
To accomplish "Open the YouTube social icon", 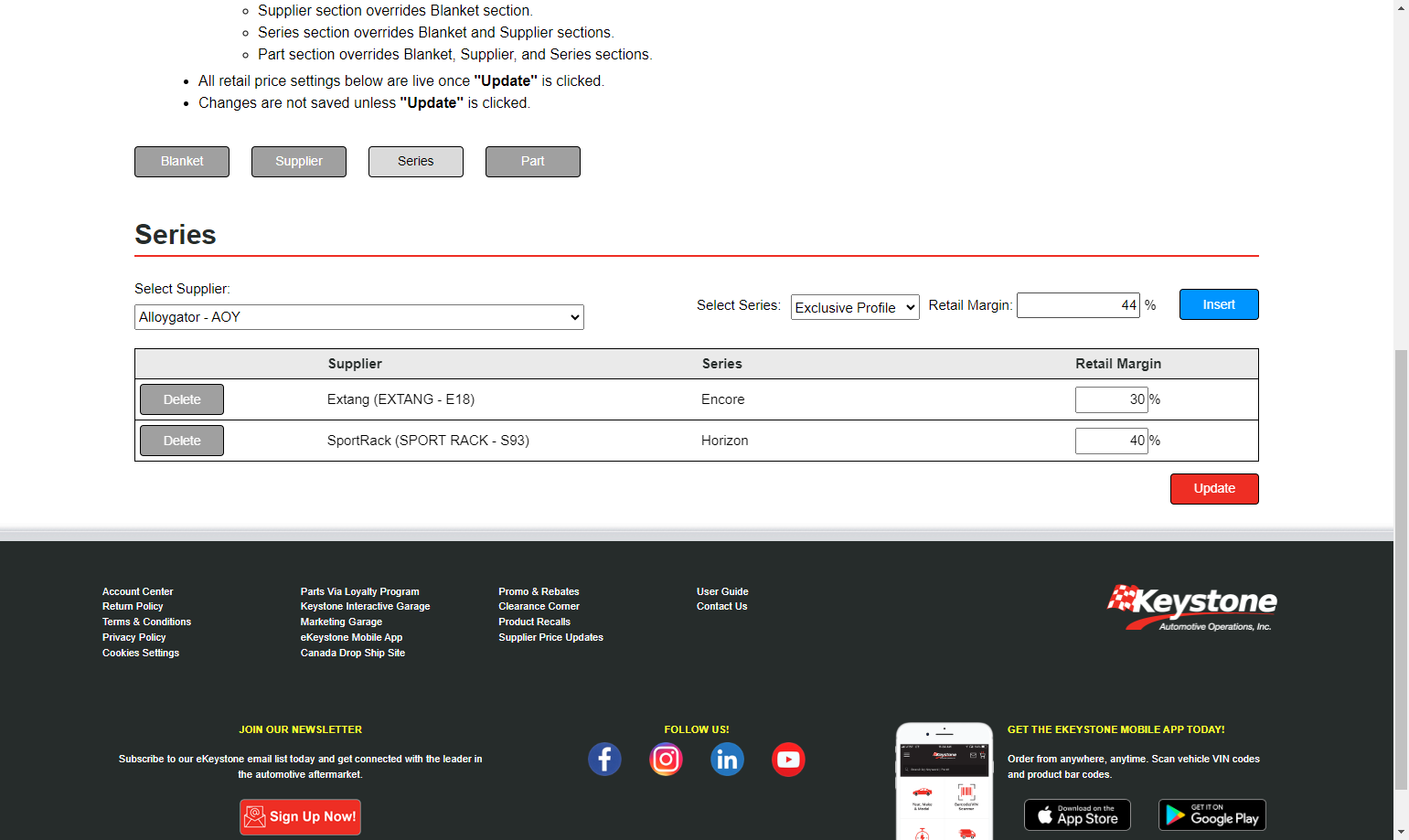I will (788, 760).
